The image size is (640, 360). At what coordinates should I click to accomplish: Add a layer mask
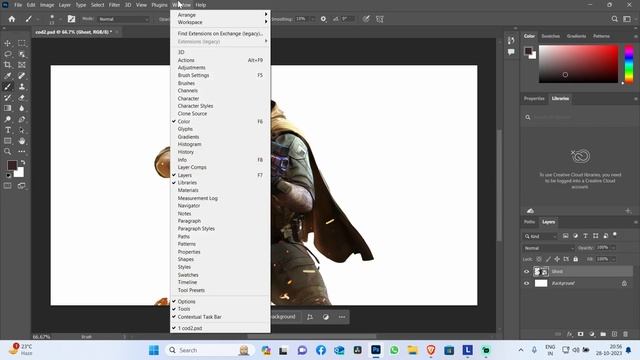pyautogui.click(x=580, y=334)
